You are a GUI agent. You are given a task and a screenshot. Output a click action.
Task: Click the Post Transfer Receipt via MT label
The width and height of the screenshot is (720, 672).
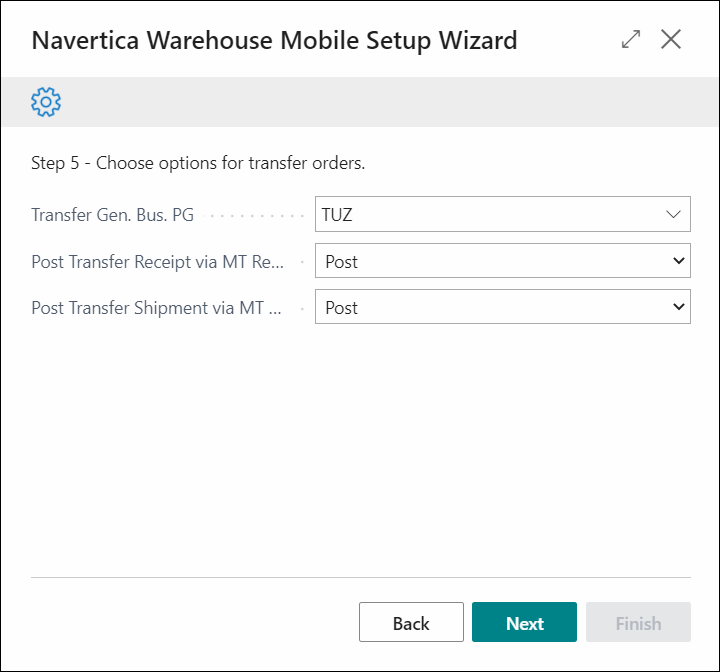point(158,262)
